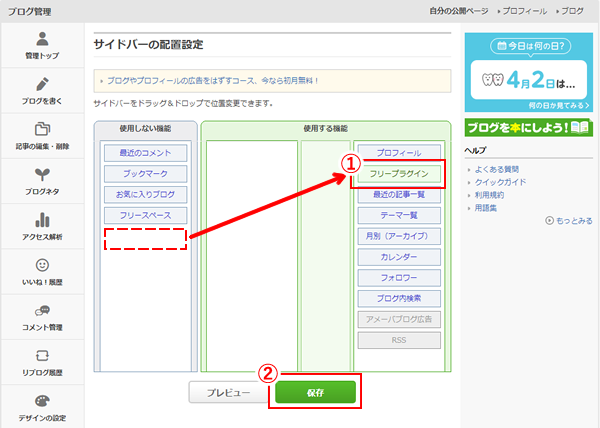Viewport: 600px width, 428px height.
Task: Open the ブログ header link
Action: pos(572,10)
